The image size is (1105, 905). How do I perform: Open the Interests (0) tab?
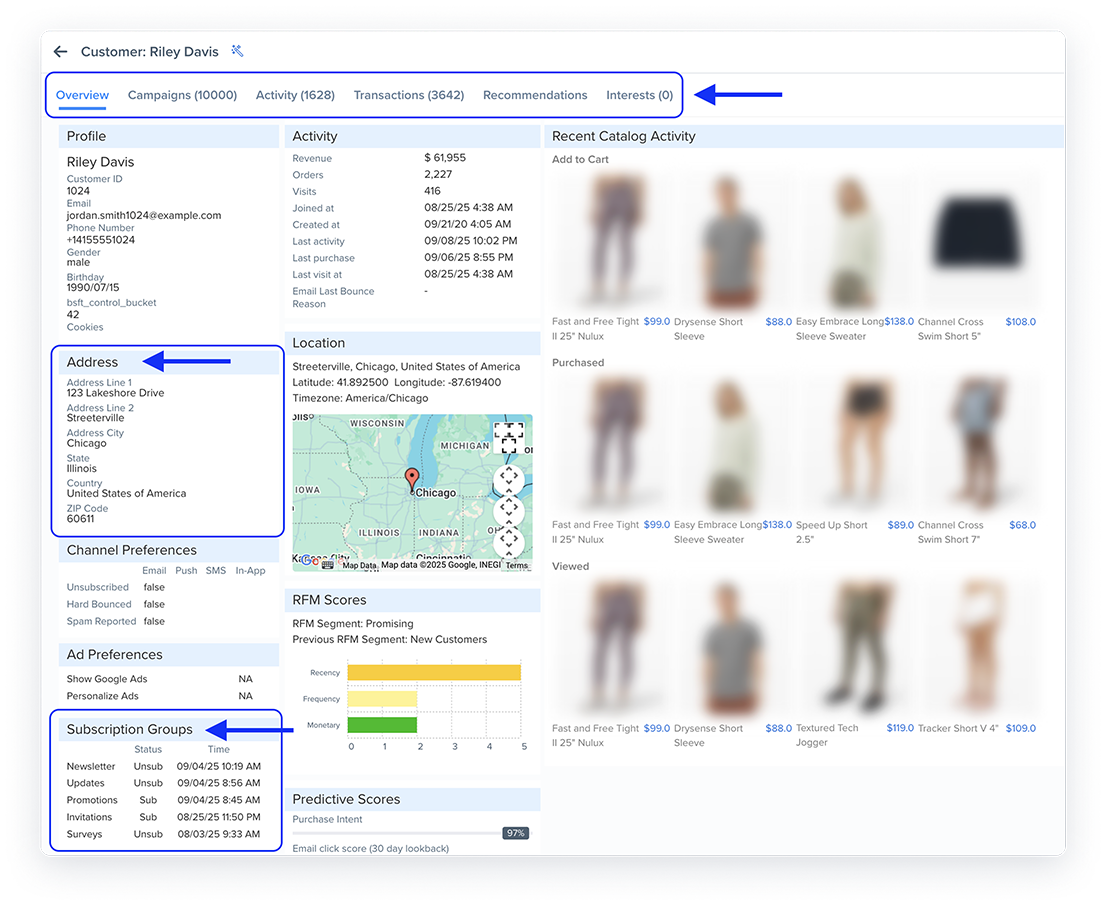tap(639, 96)
